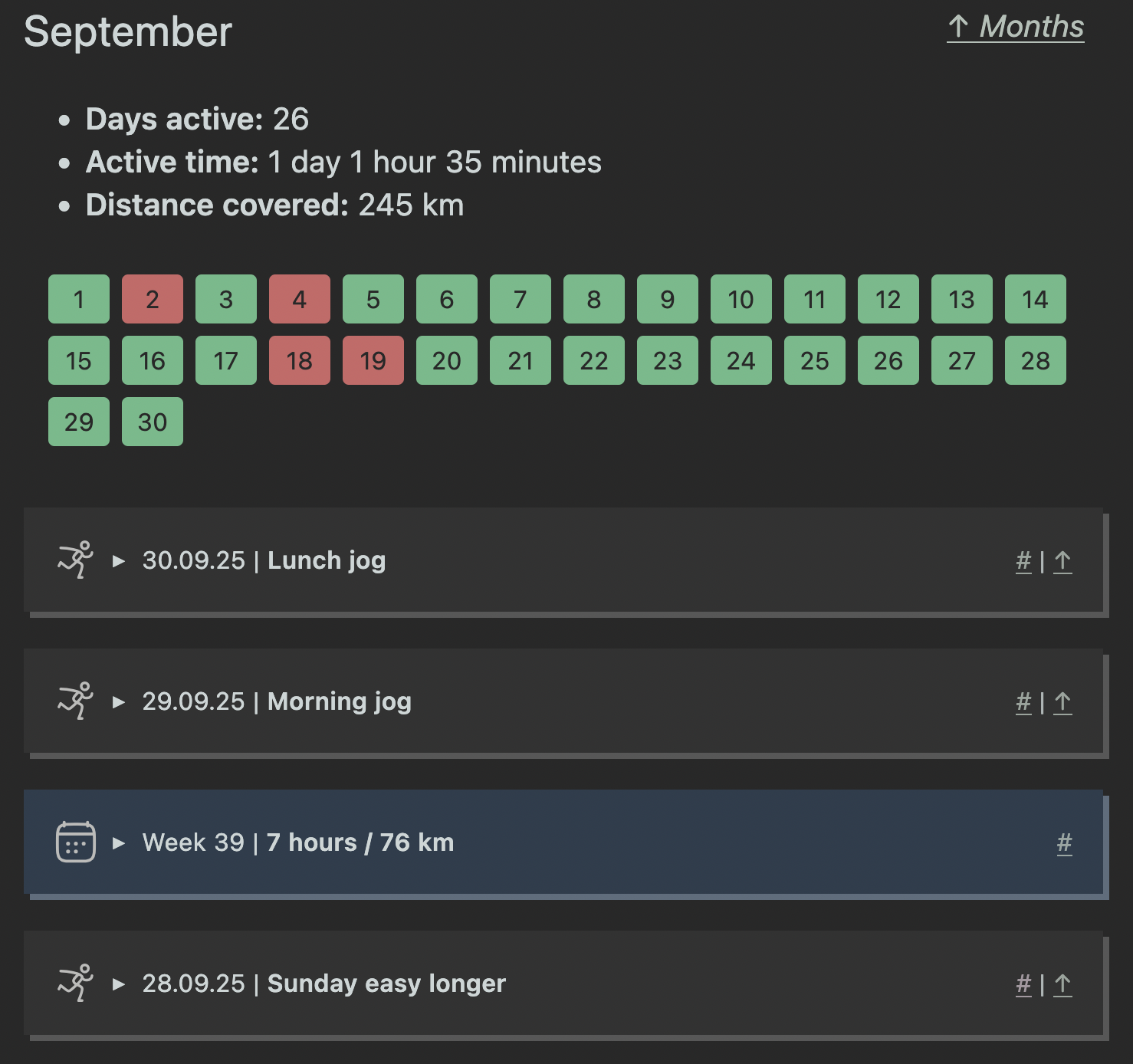
Task: Expand the 30.09.25 Lunch jog entry
Action: tap(119, 561)
